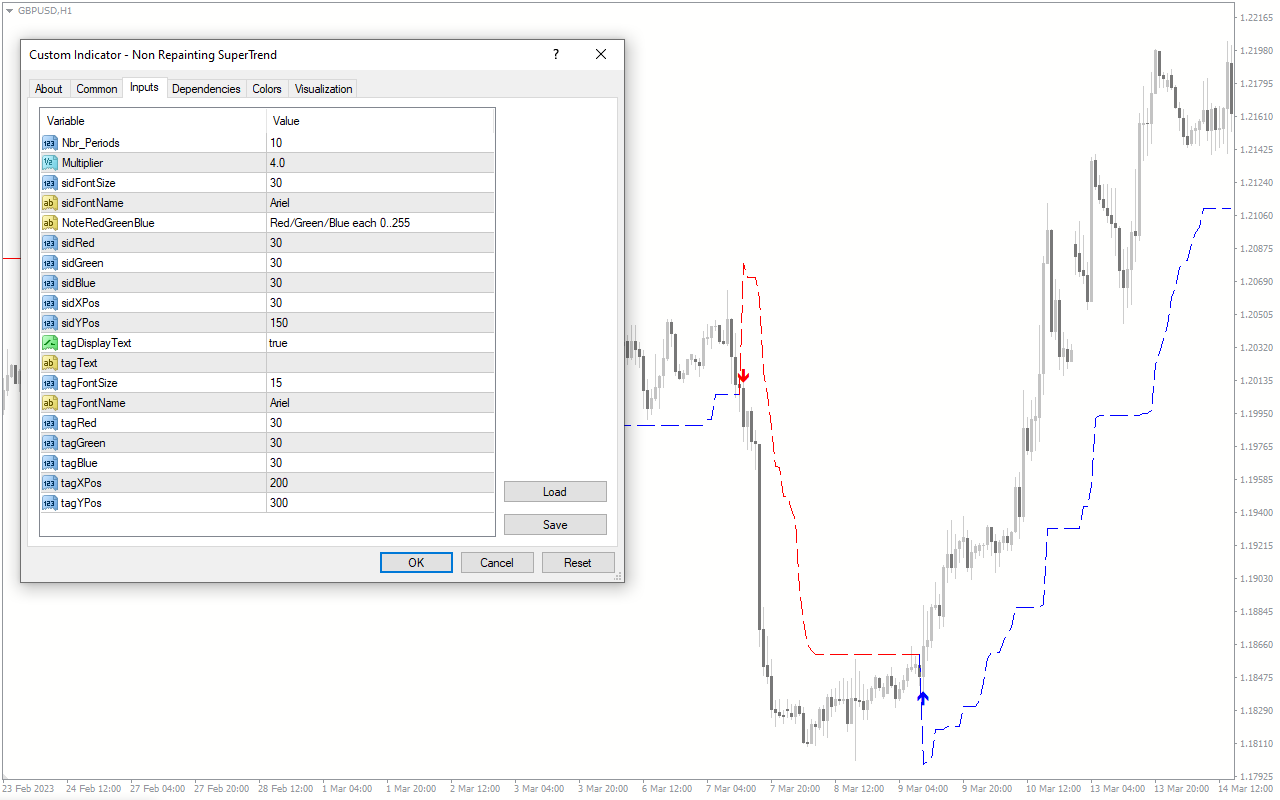Click the sidXPos variable icon
The height and width of the screenshot is (800, 1280).
(x=49, y=303)
